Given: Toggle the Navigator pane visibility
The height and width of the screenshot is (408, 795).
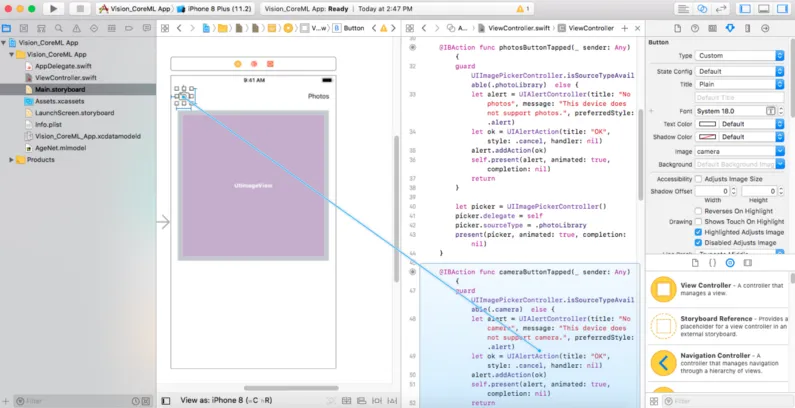Looking at the screenshot, I should (745, 9).
